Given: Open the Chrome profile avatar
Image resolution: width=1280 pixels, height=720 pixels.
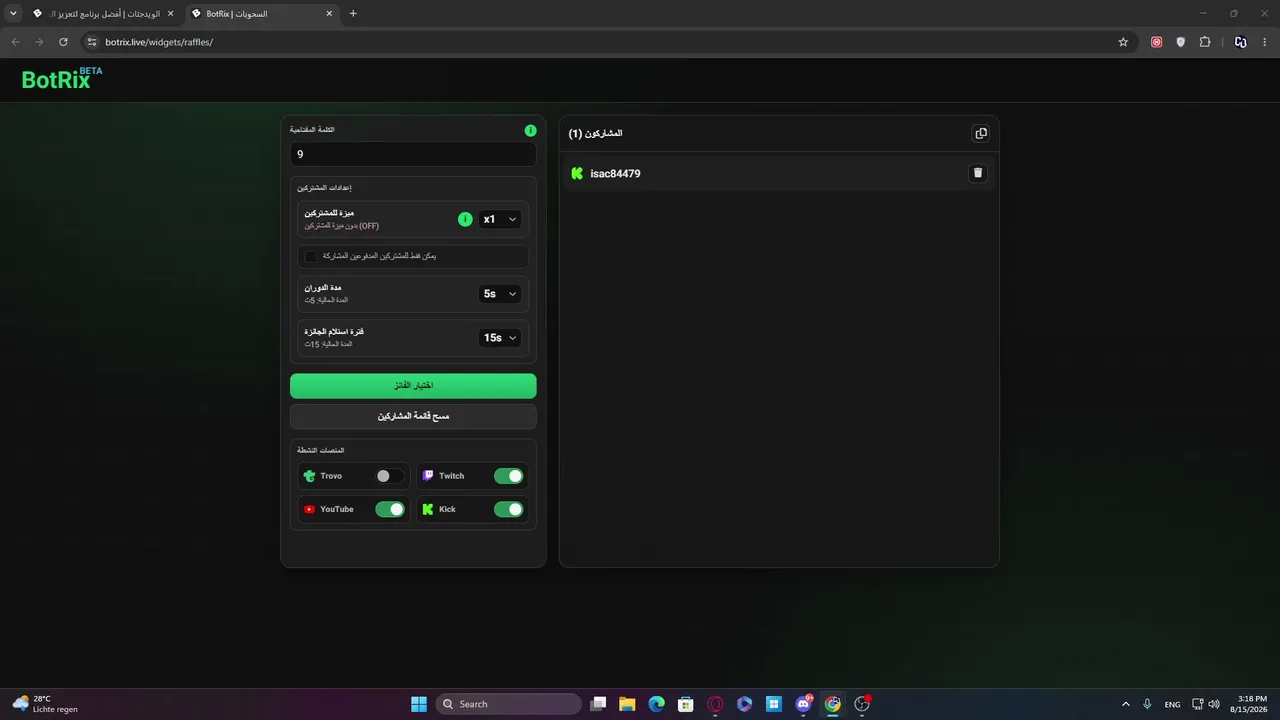Looking at the screenshot, I should (1241, 42).
